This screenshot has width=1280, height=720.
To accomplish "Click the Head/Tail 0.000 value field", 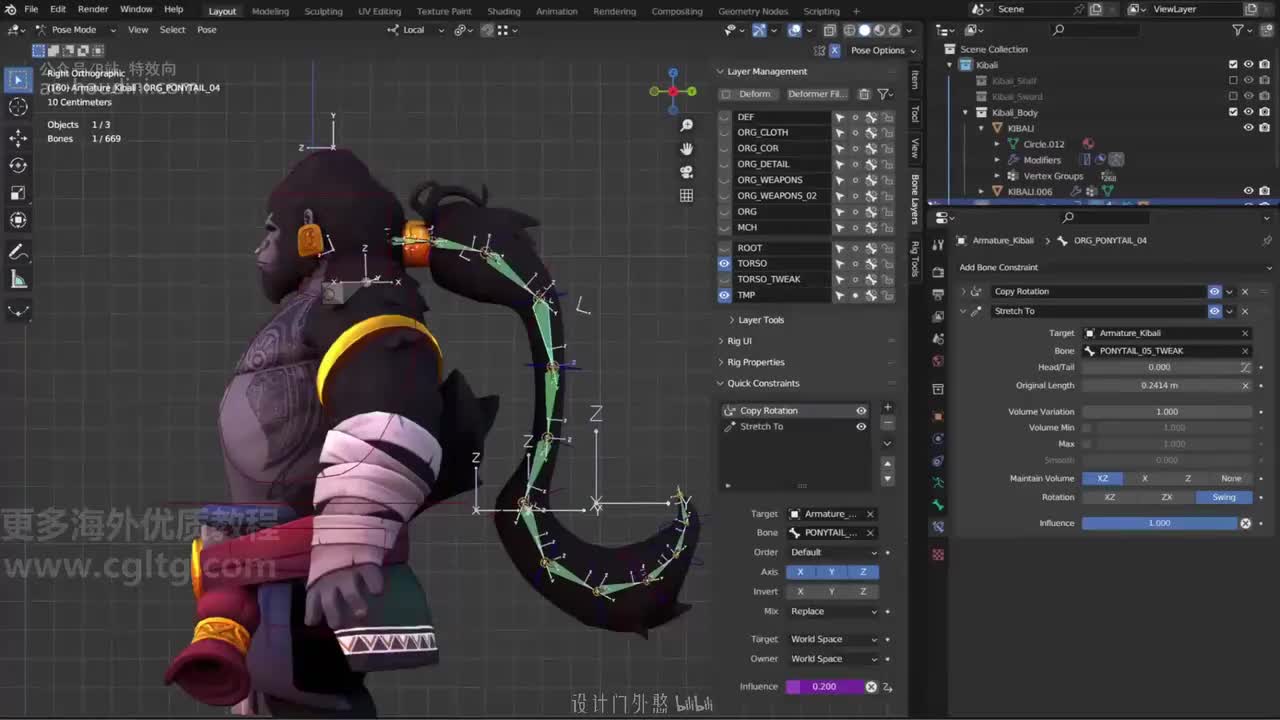I will pyautogui.click(x=1160, y=367).
